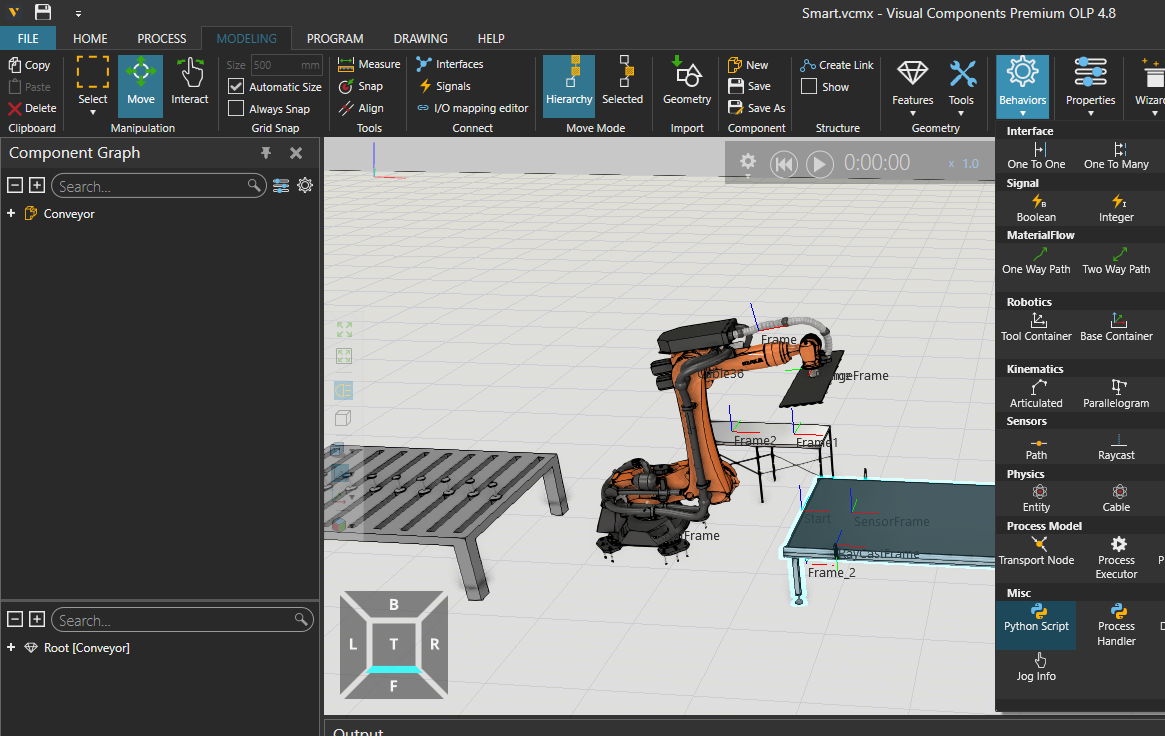Add a One To One interface
This screenshot has height=736, width=1165.
point(1036,156)
